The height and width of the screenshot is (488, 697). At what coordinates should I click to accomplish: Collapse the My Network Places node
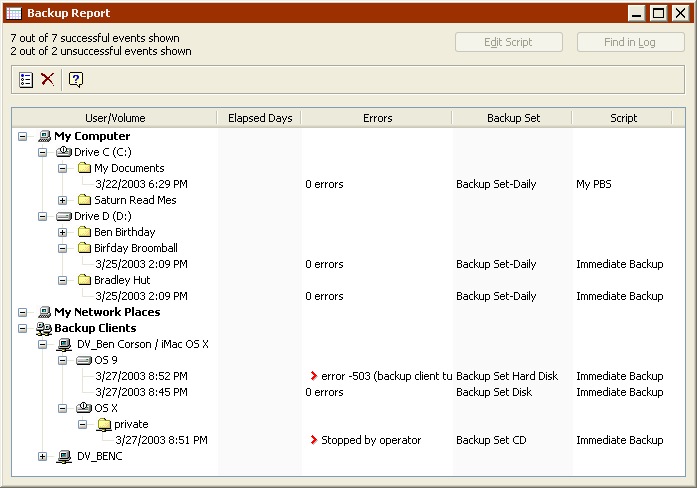point(22,312)
